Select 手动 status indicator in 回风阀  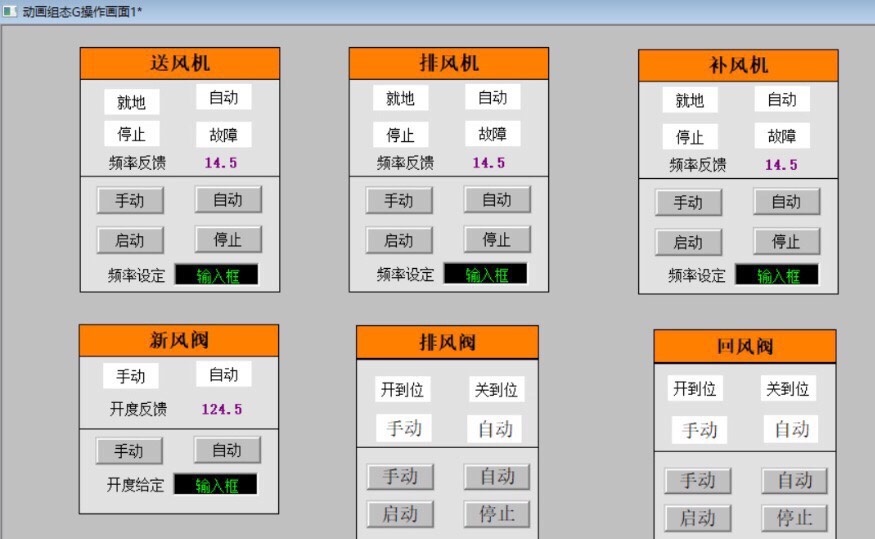pyautogui.click(x=699, y=430)
